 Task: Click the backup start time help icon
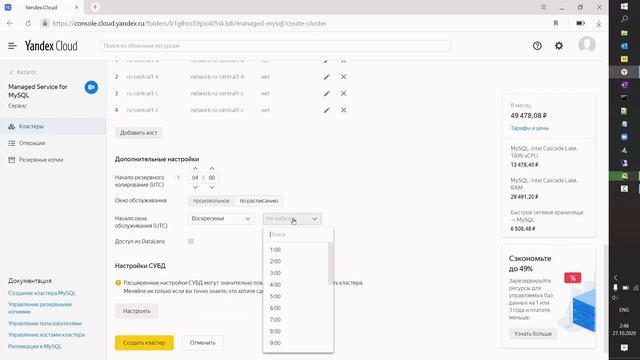click(x=178, y=178)
